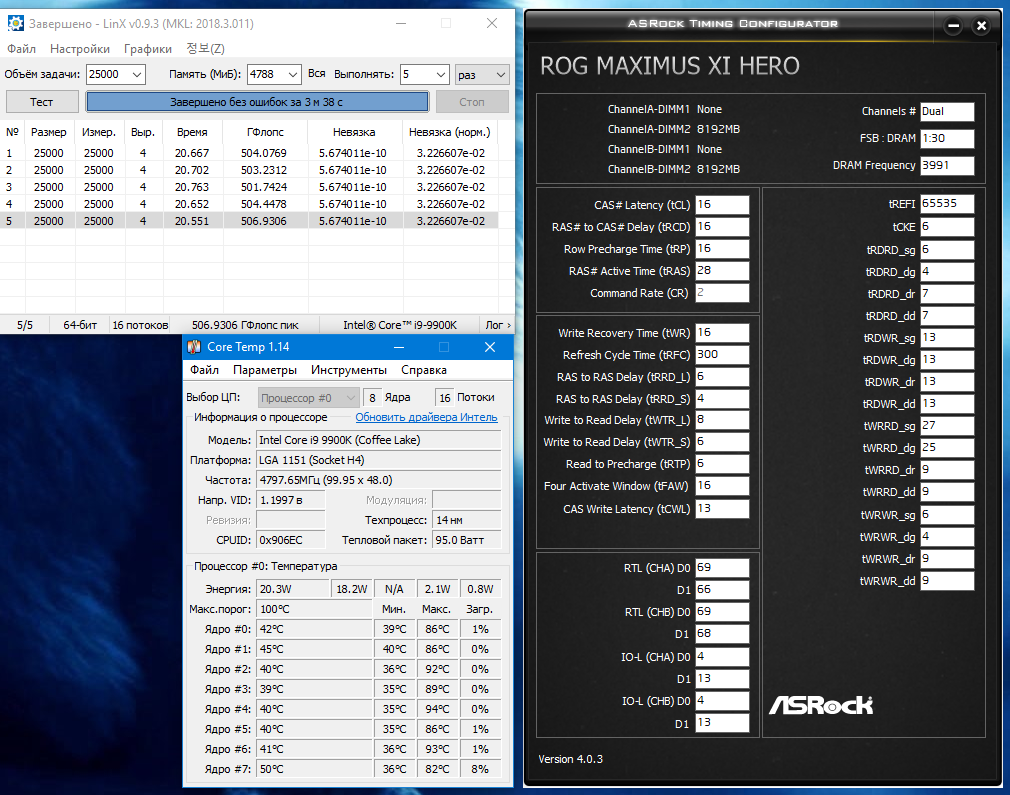
Task: Click the 20.652 time cell
Action: point(192,204)
